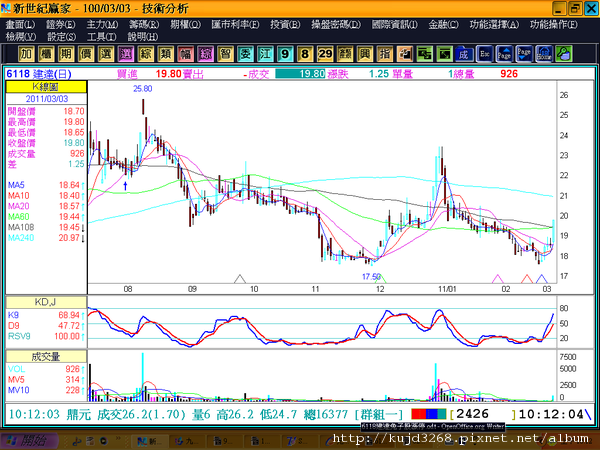Click the 類 toolbar icon
600x450 pixels.
pos(165,54)
